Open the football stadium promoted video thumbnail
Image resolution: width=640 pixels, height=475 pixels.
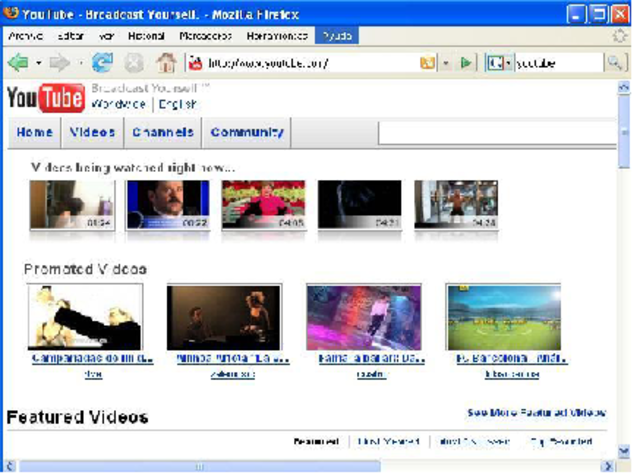(x=503, y=317)
